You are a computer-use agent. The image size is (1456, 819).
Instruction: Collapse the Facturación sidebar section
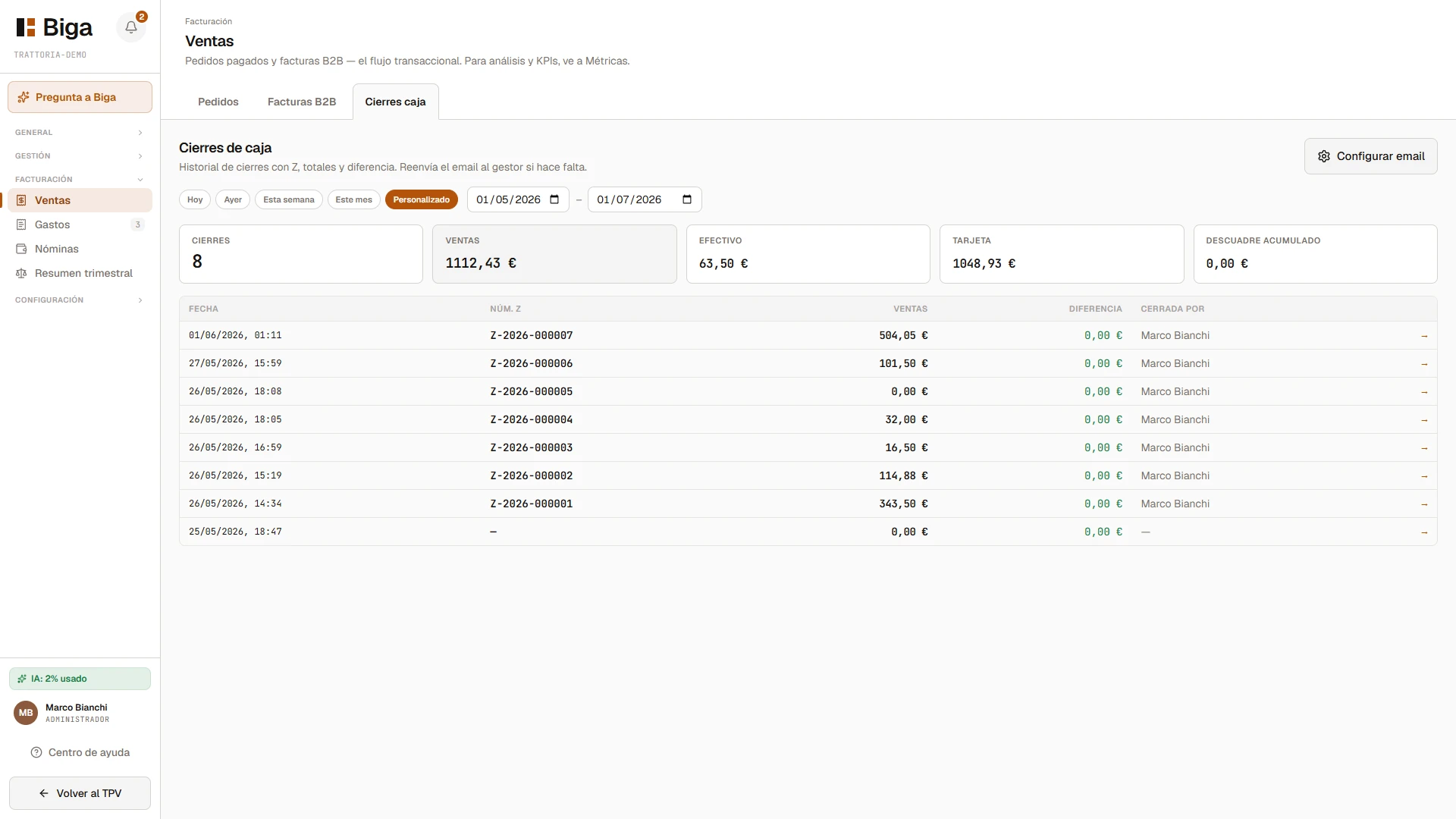tap(80, 180)
